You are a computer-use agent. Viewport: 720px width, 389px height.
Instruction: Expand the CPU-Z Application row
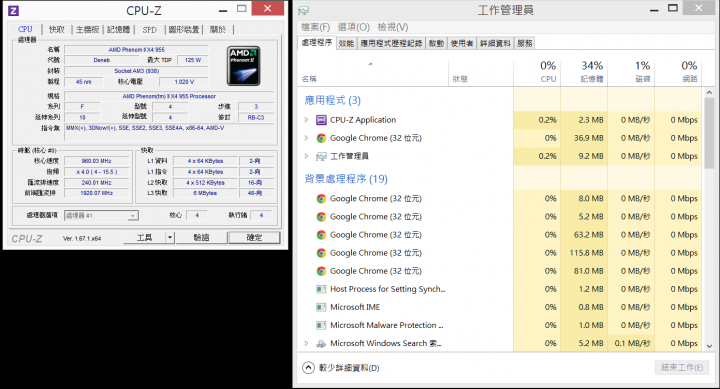click(x=306, y=120)
